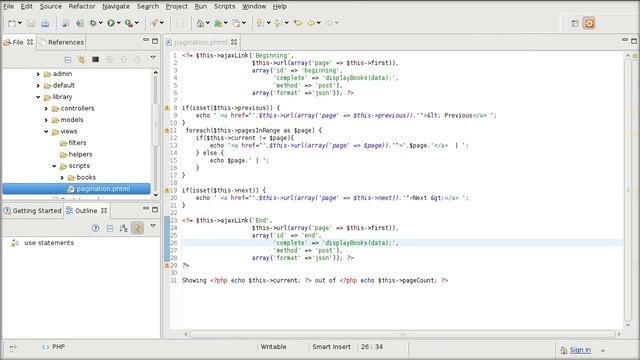Open the Refactor menu
640x360 pixels.
click(82, 6)
